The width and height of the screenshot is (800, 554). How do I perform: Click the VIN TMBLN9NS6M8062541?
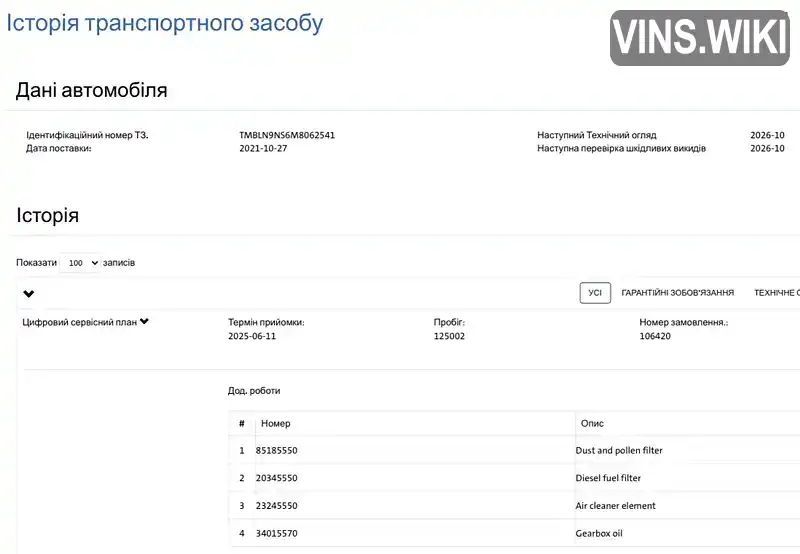tap(287, 135)
